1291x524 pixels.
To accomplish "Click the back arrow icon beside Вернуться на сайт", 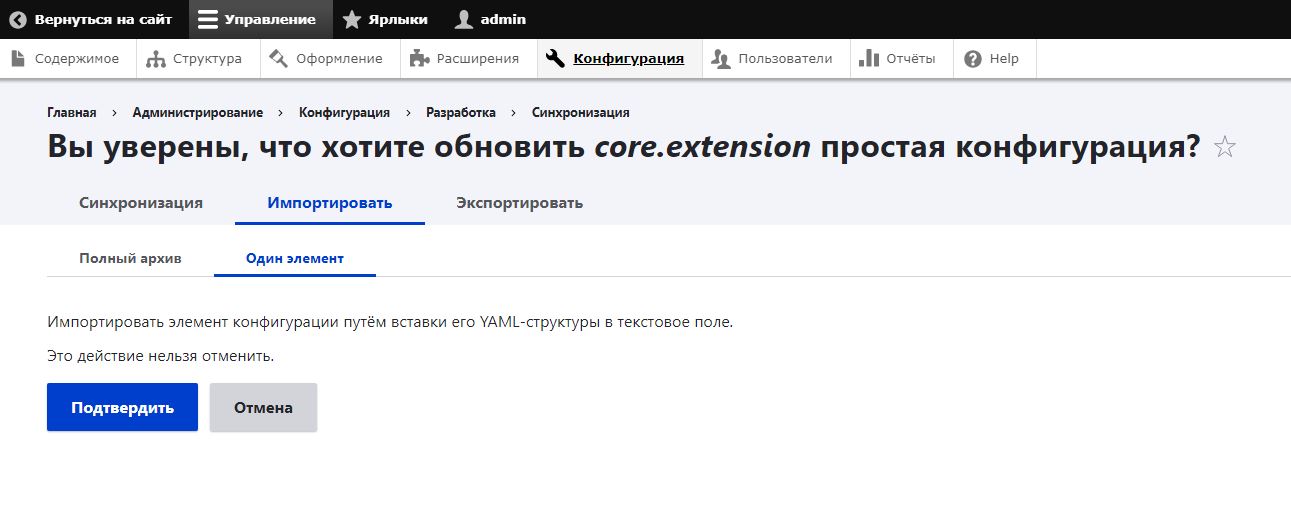I will [x=18, y=19].
